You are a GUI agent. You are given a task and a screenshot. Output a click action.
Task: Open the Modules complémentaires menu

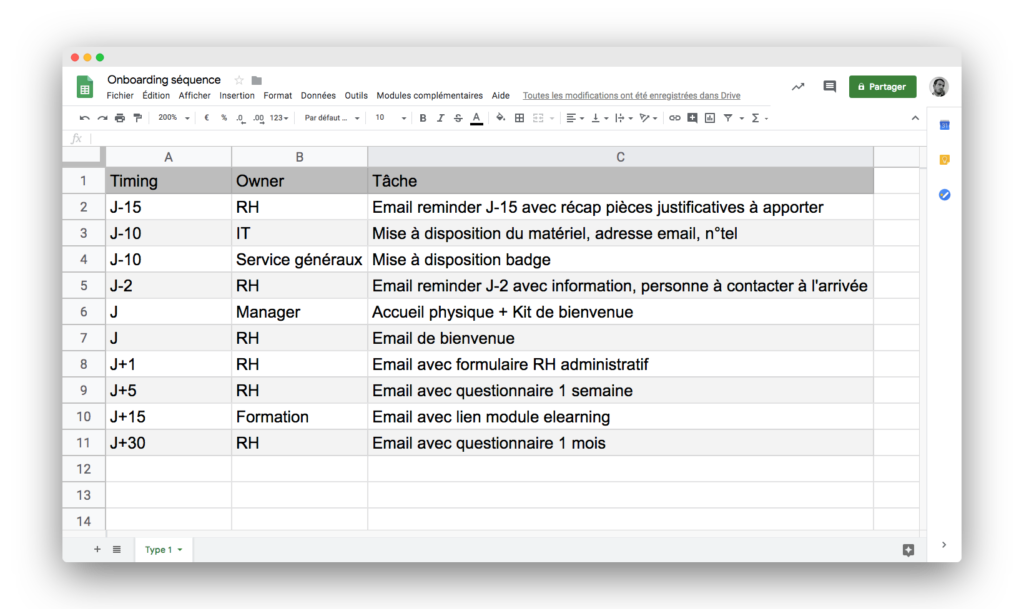pyautogui.click(x=430, y=95)
